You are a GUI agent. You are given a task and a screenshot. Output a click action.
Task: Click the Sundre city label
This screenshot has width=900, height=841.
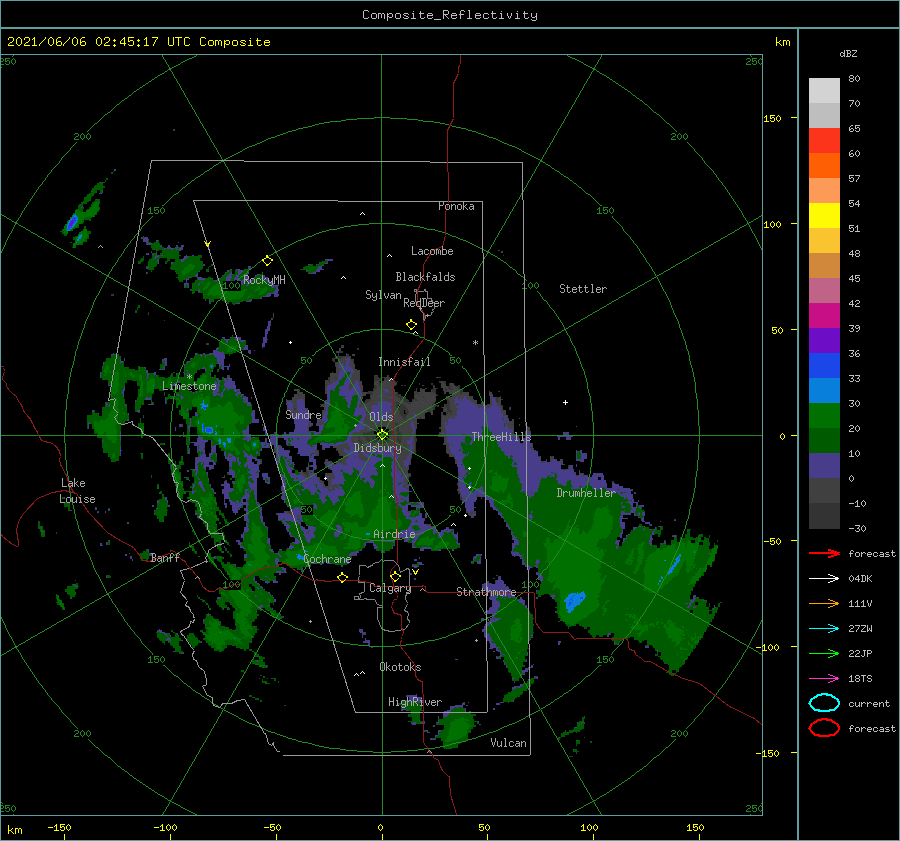tap(304, 414)
